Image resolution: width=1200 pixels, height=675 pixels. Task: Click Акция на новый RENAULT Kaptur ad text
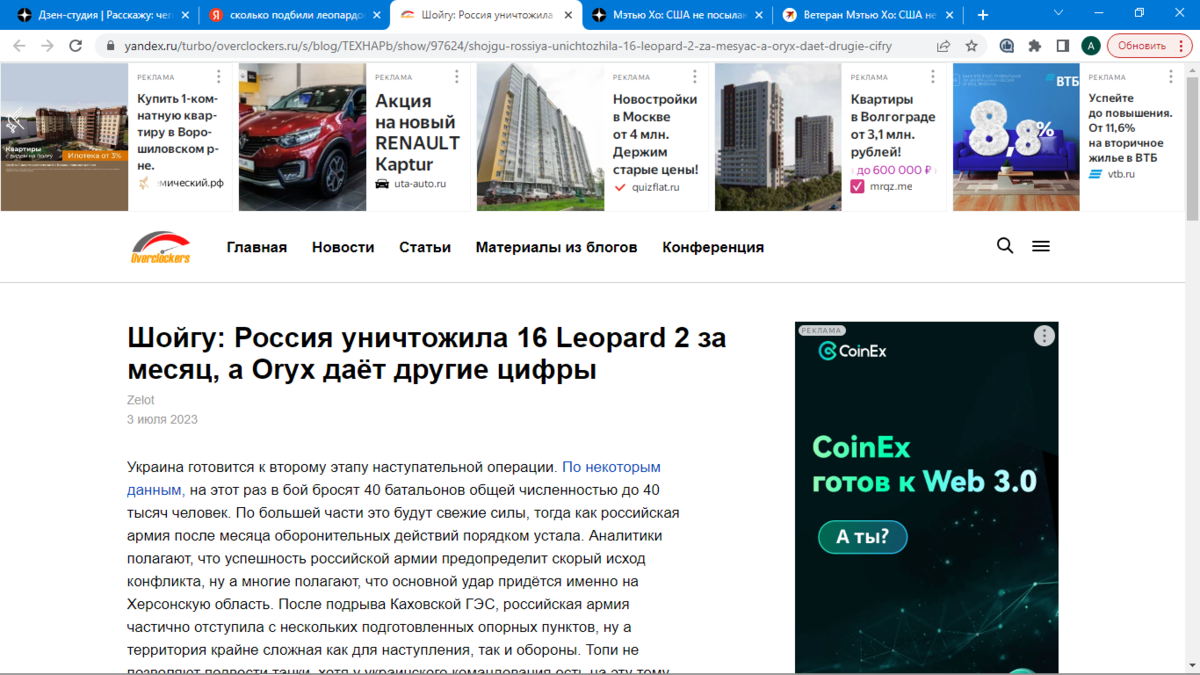pos(418,133)
